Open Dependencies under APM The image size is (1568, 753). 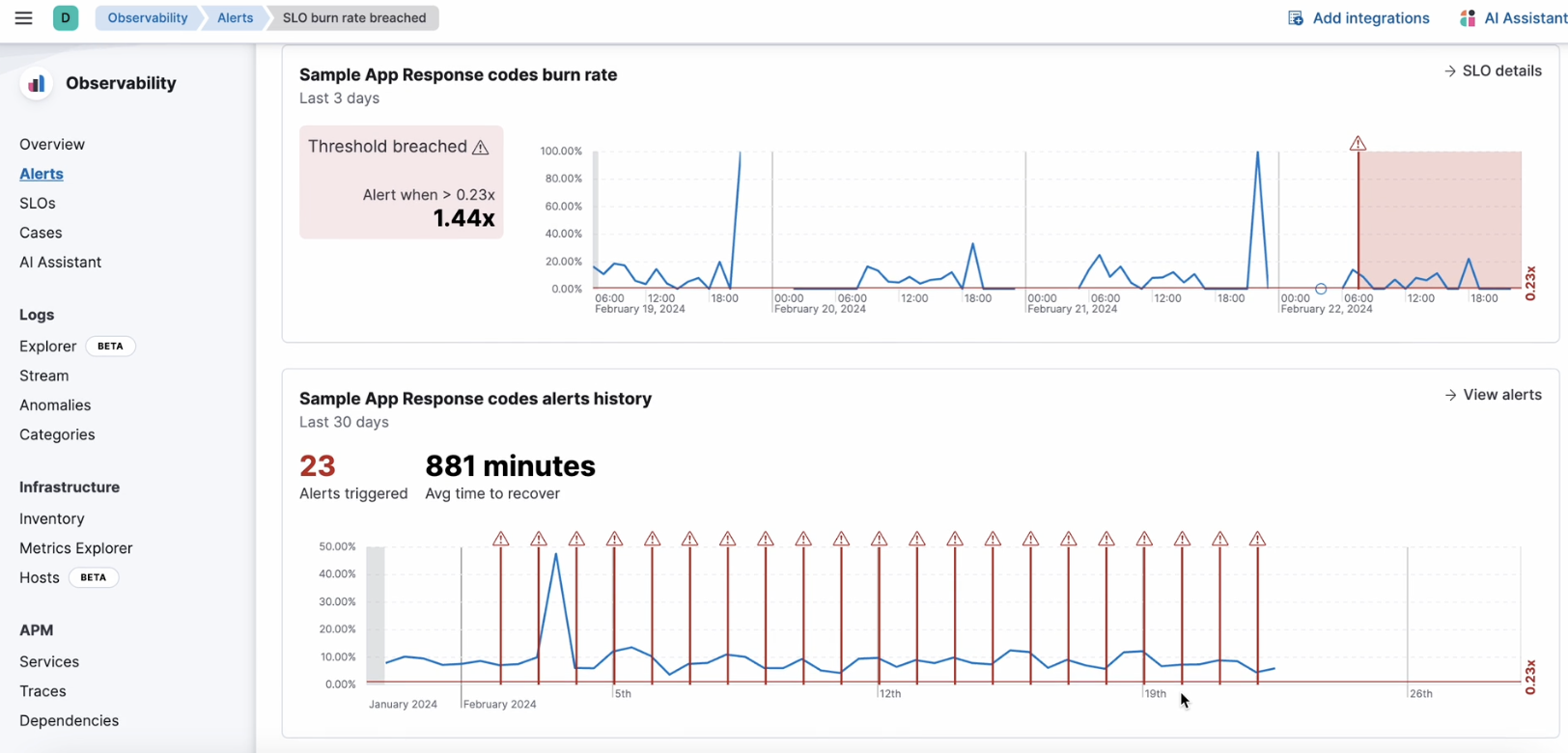[x=70, y=721]
